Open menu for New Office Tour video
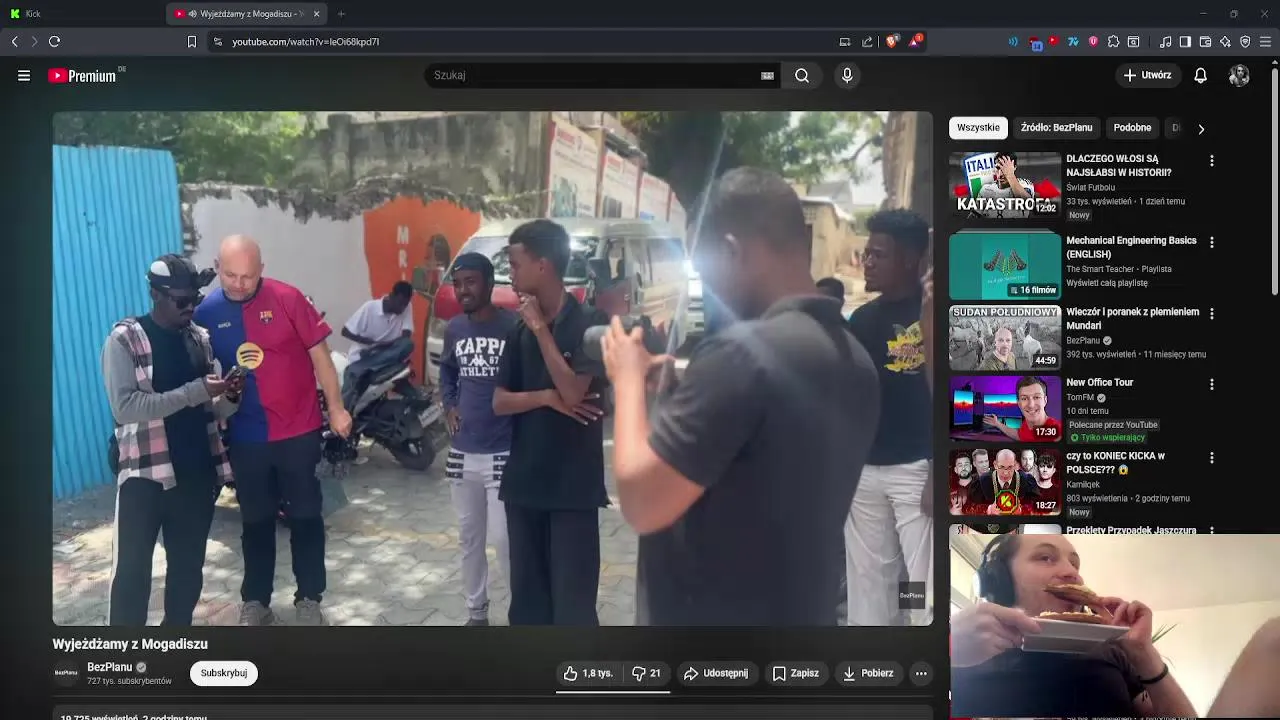Screen dimensions: 1280x720 click(1211, 385)
